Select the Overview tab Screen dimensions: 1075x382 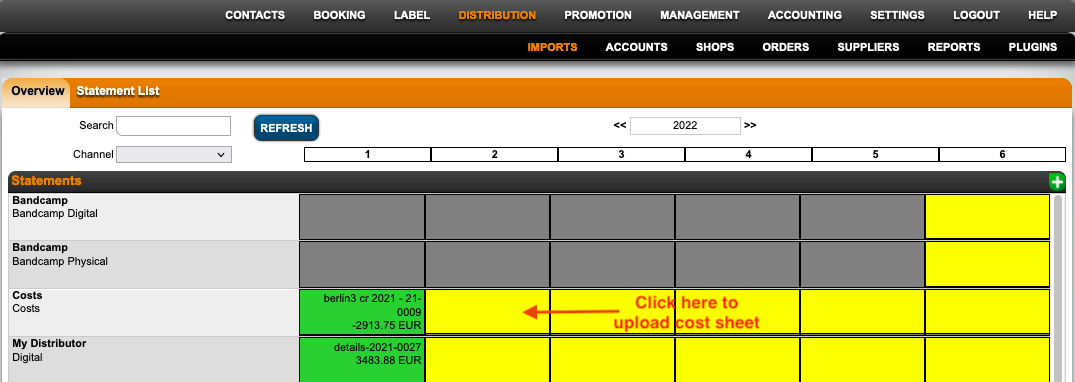38,91
